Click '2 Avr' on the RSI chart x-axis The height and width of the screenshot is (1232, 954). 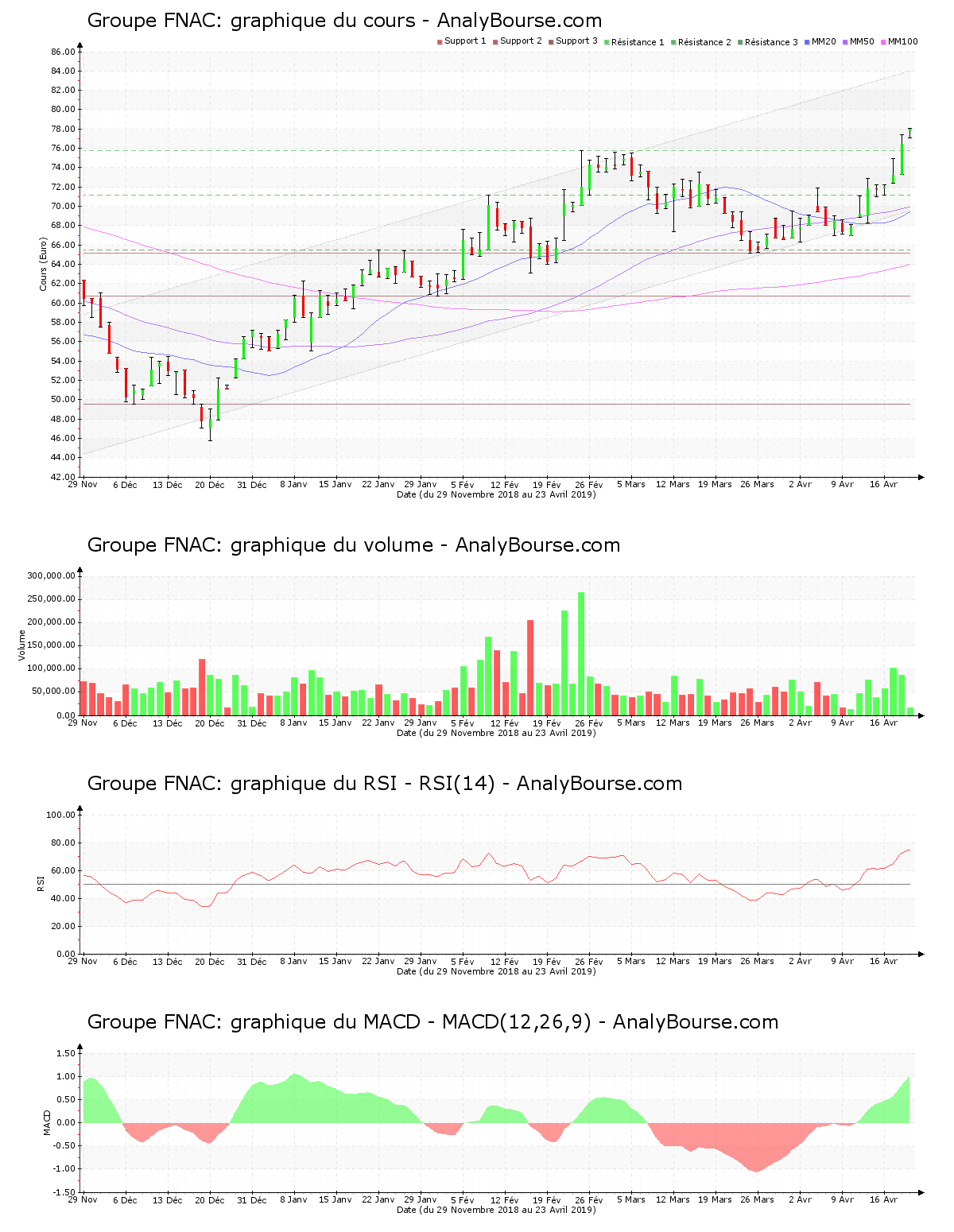800,962
